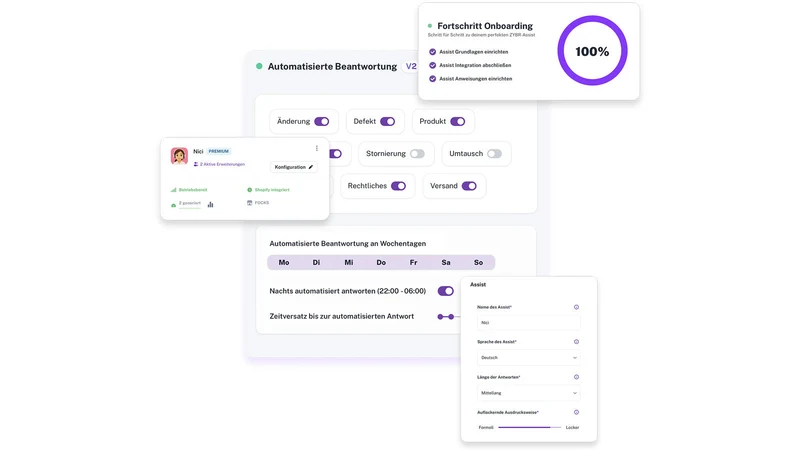
Task: Click the 2 gesendet count text
Action: (x=189, y=203)
